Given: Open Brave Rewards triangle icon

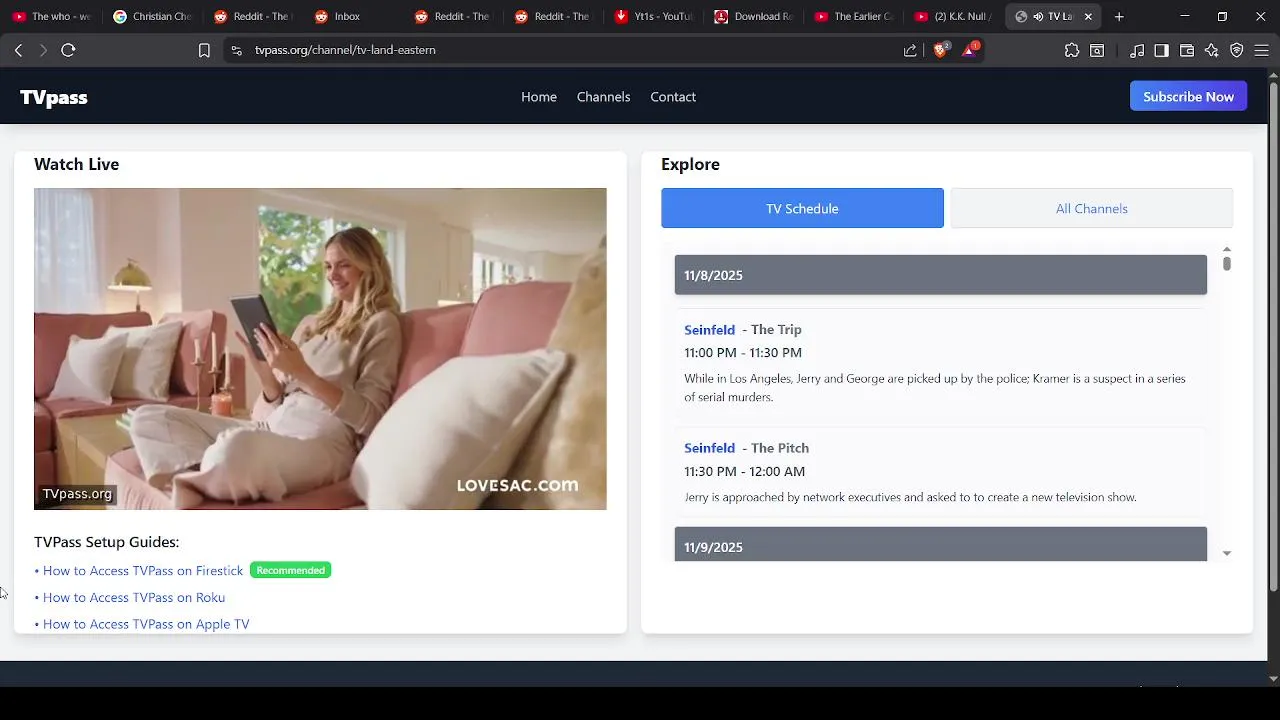Looking at the screenshot, I should click(970, 49).
